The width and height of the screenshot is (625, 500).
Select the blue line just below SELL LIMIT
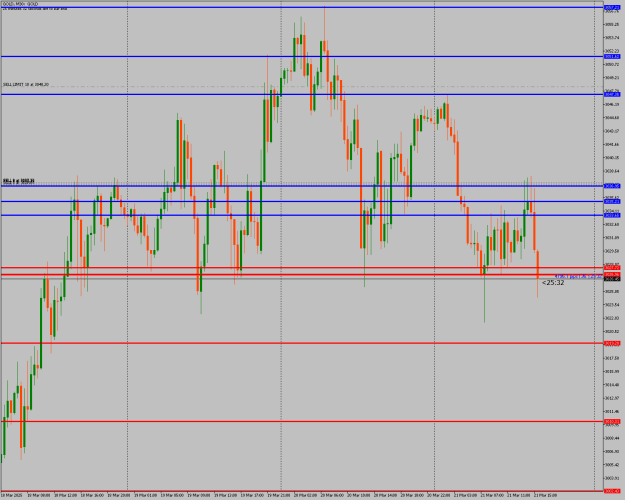(x=302, y=94)
